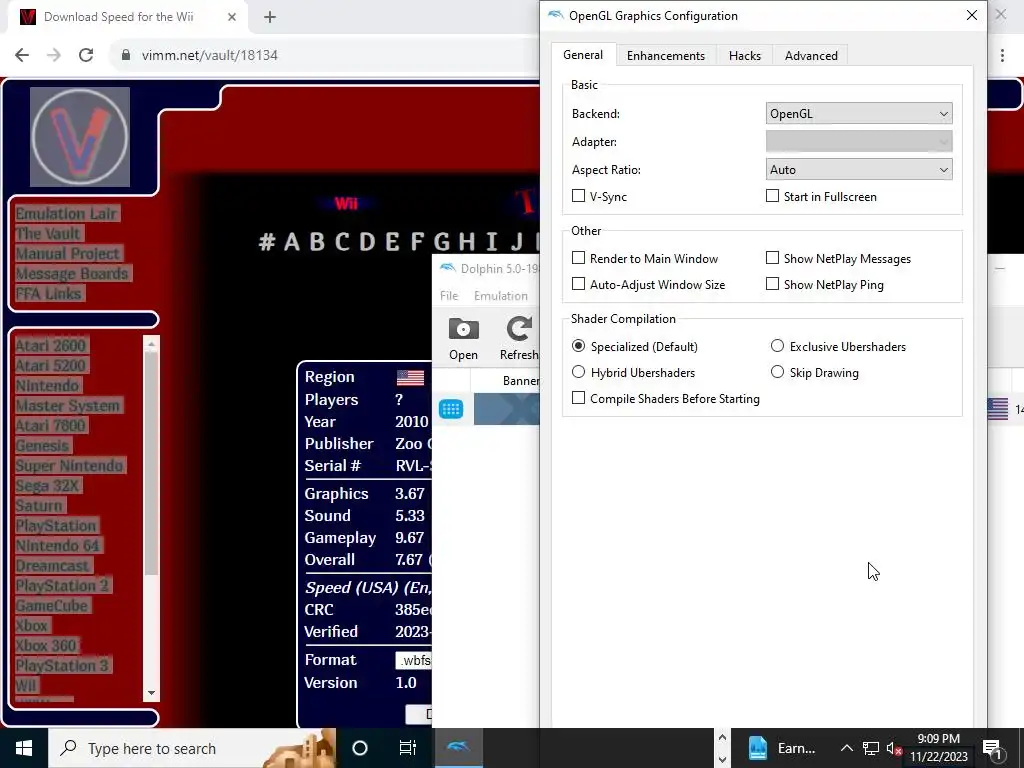Viewport: 1024px width, 768px height.
Task: Open PlayStation 2 system link
Action: (62, 585)
